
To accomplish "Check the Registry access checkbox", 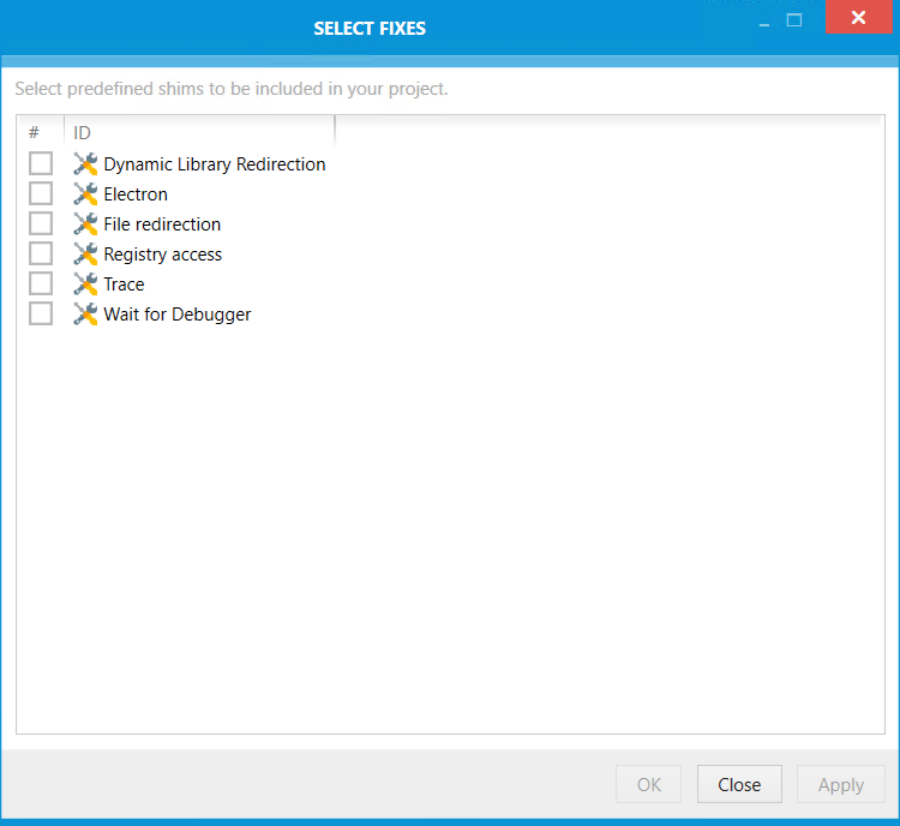I will [x=40, y=252].
